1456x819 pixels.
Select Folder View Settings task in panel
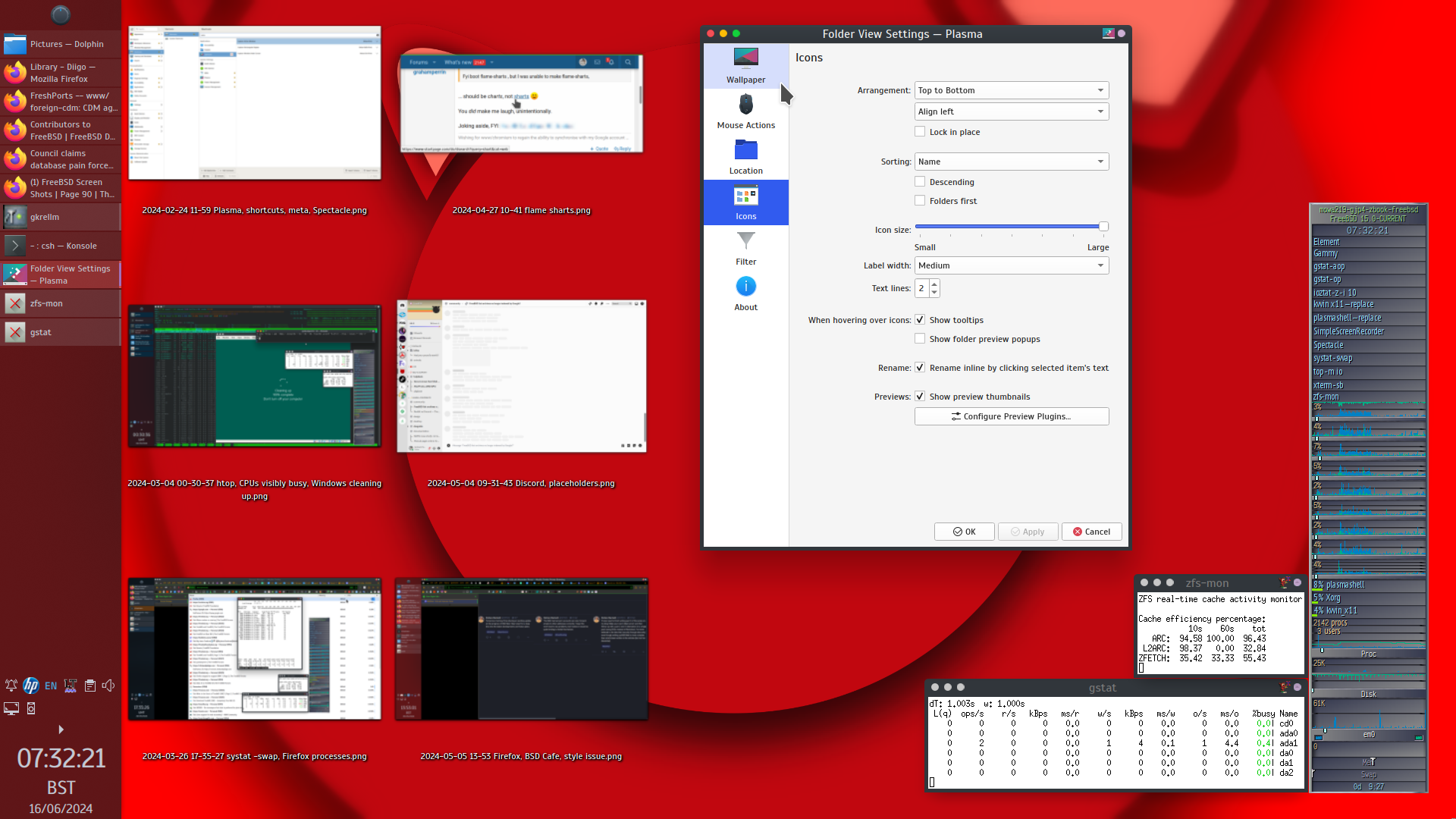tap(61, 275)
